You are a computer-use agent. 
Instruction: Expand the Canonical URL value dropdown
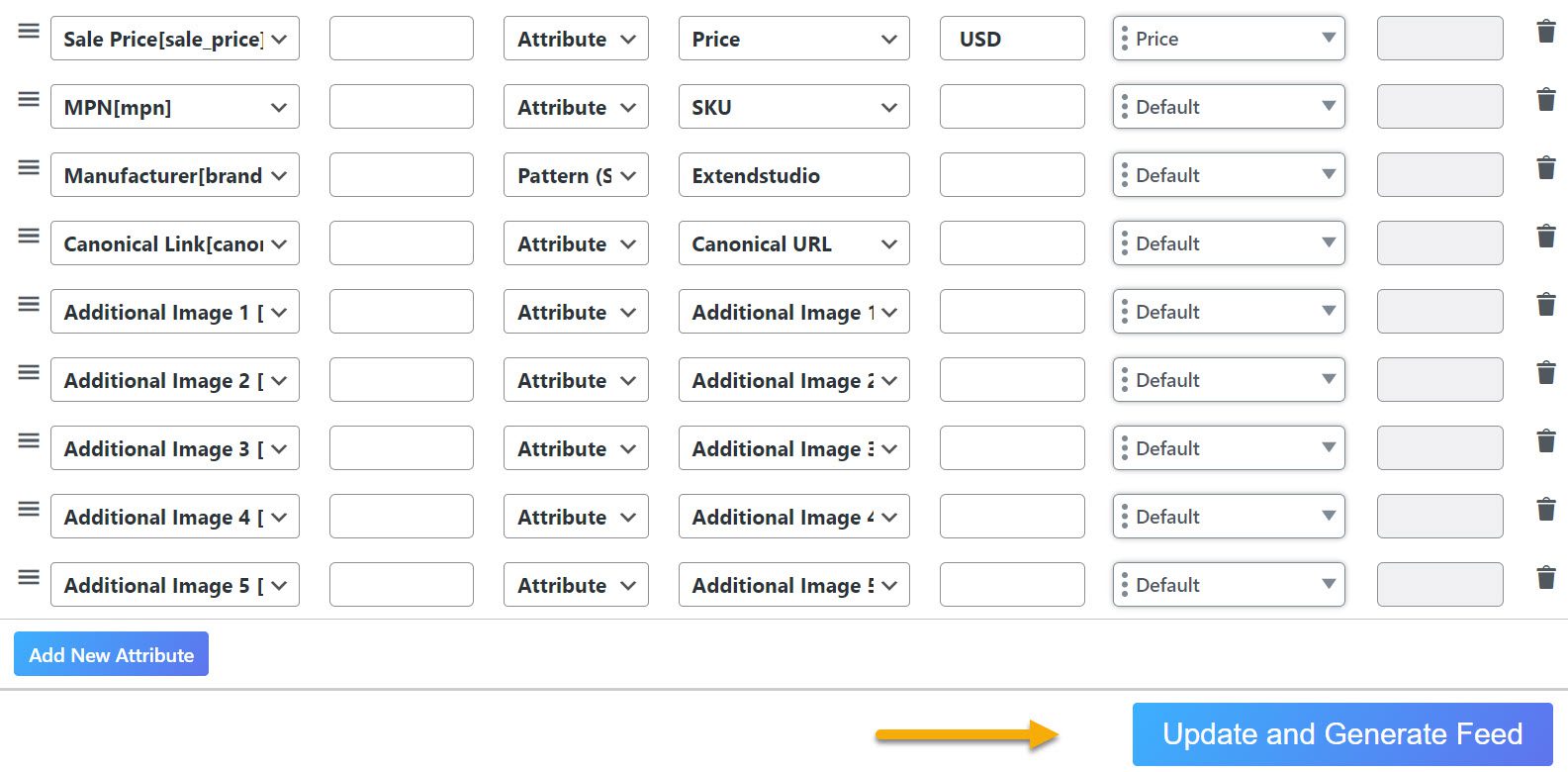[793, 243]
